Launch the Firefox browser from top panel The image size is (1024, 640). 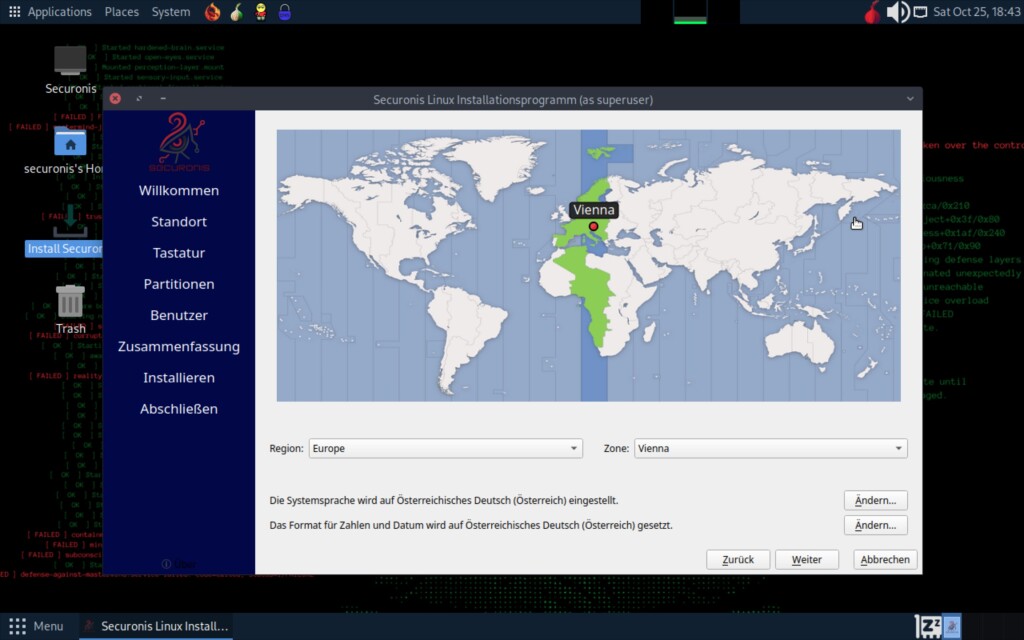pyautogui.click(x=212, y=12)
